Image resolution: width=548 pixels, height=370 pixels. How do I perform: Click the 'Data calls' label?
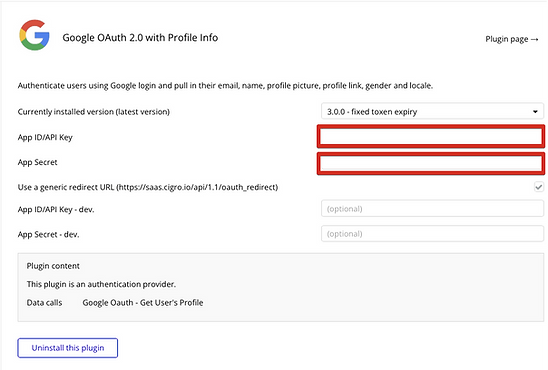44,303
